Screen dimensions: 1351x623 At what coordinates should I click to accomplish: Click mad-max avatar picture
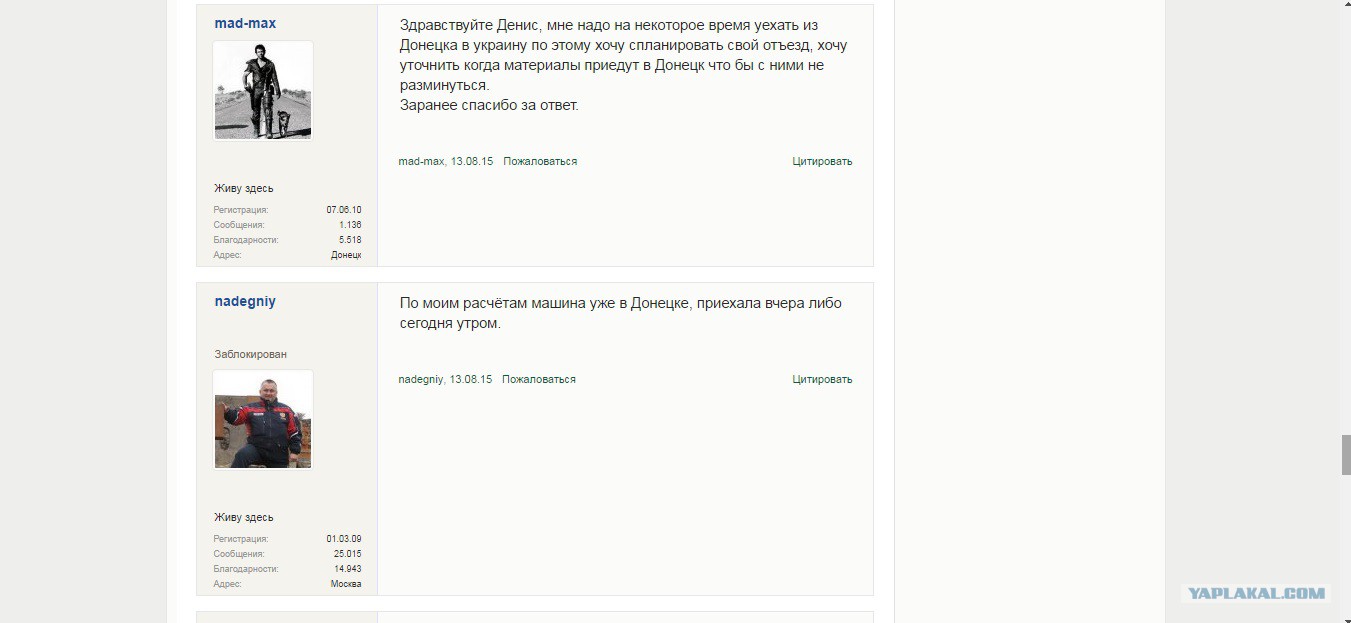(263, 90)
